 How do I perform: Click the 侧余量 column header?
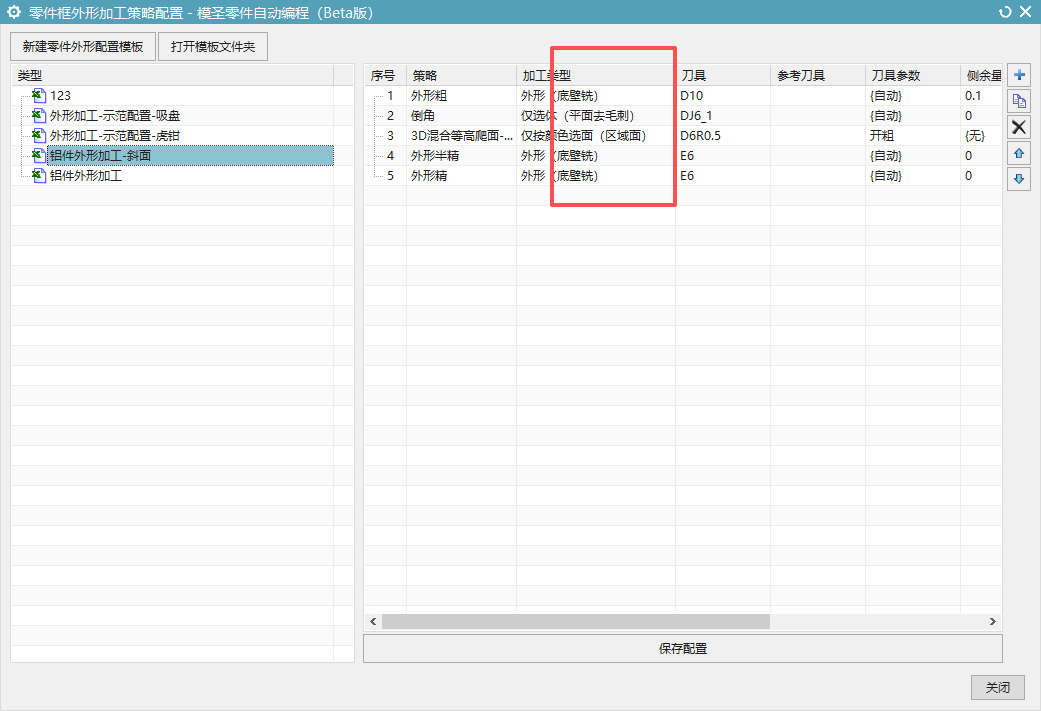[x=981, y=76]
